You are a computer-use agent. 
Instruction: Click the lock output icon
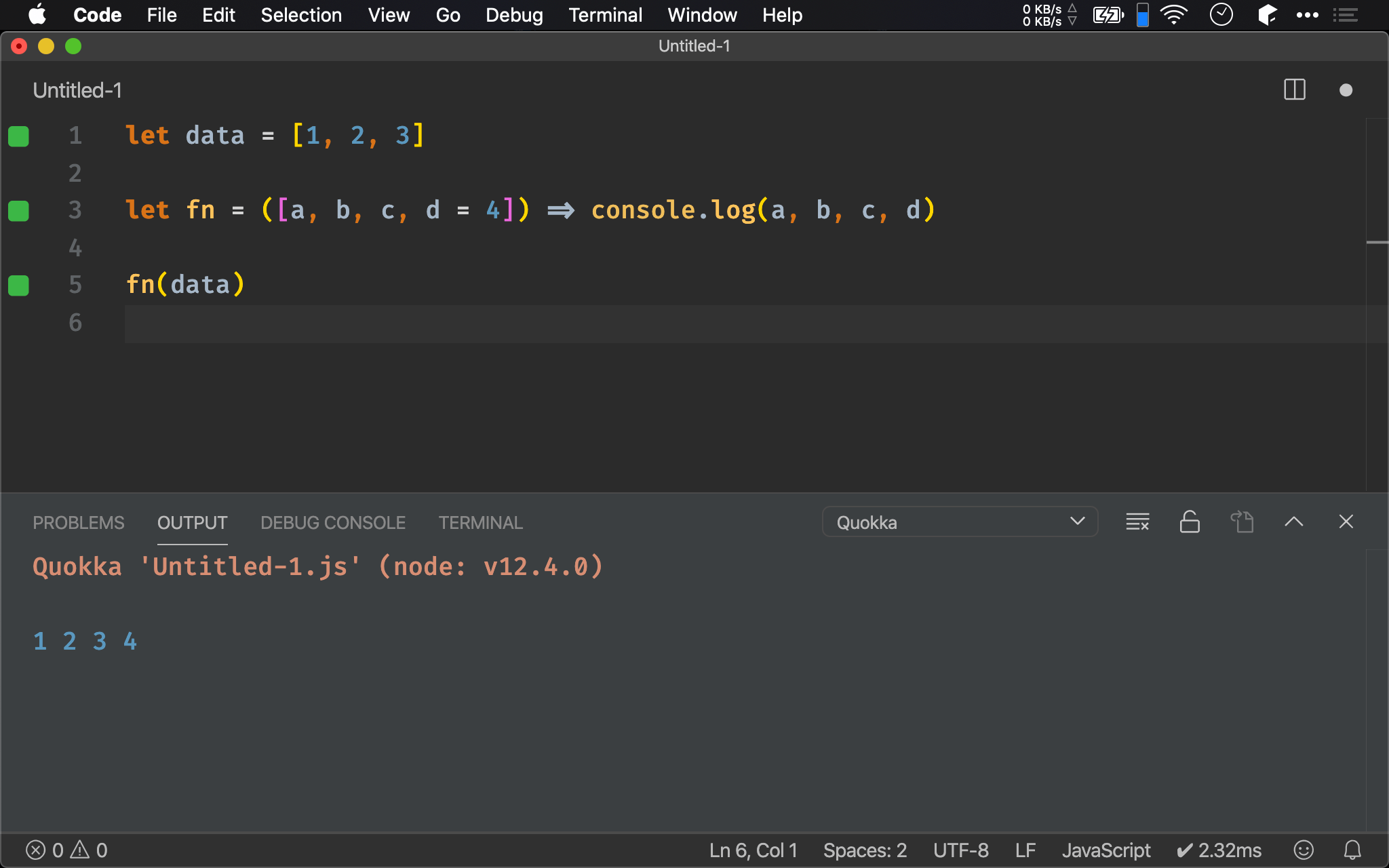(x=1189, y=522)
